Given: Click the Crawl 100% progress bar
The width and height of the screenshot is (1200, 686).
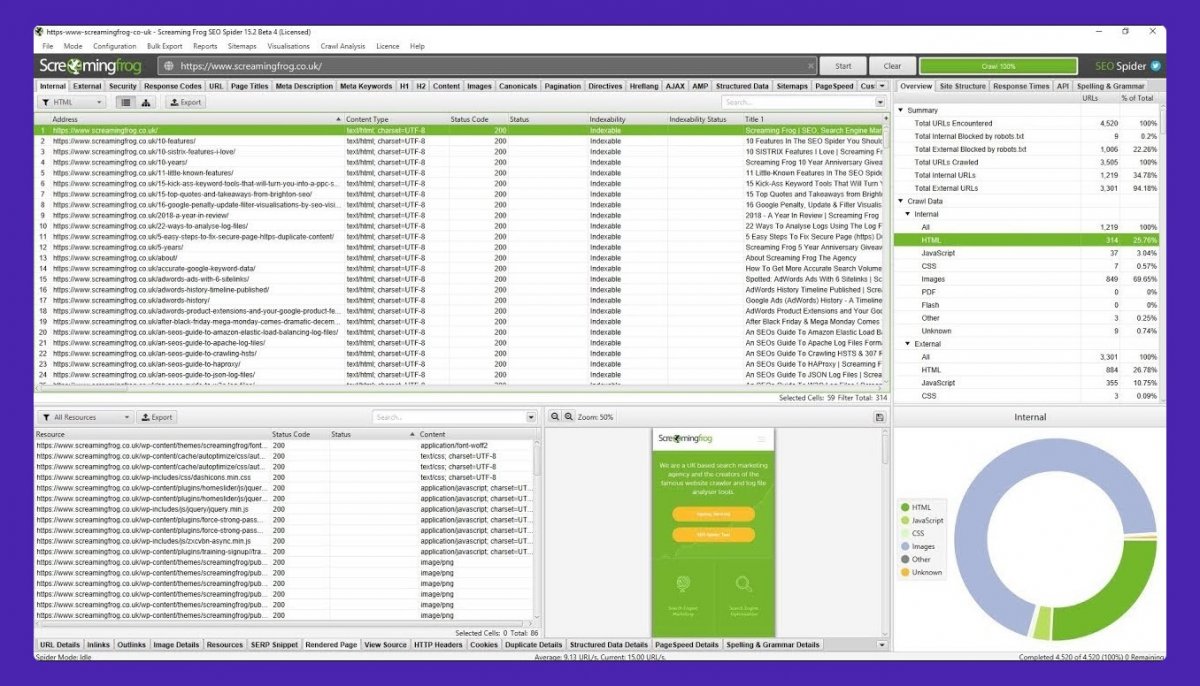Looking at the screenshot, I should tap(998, 66).
